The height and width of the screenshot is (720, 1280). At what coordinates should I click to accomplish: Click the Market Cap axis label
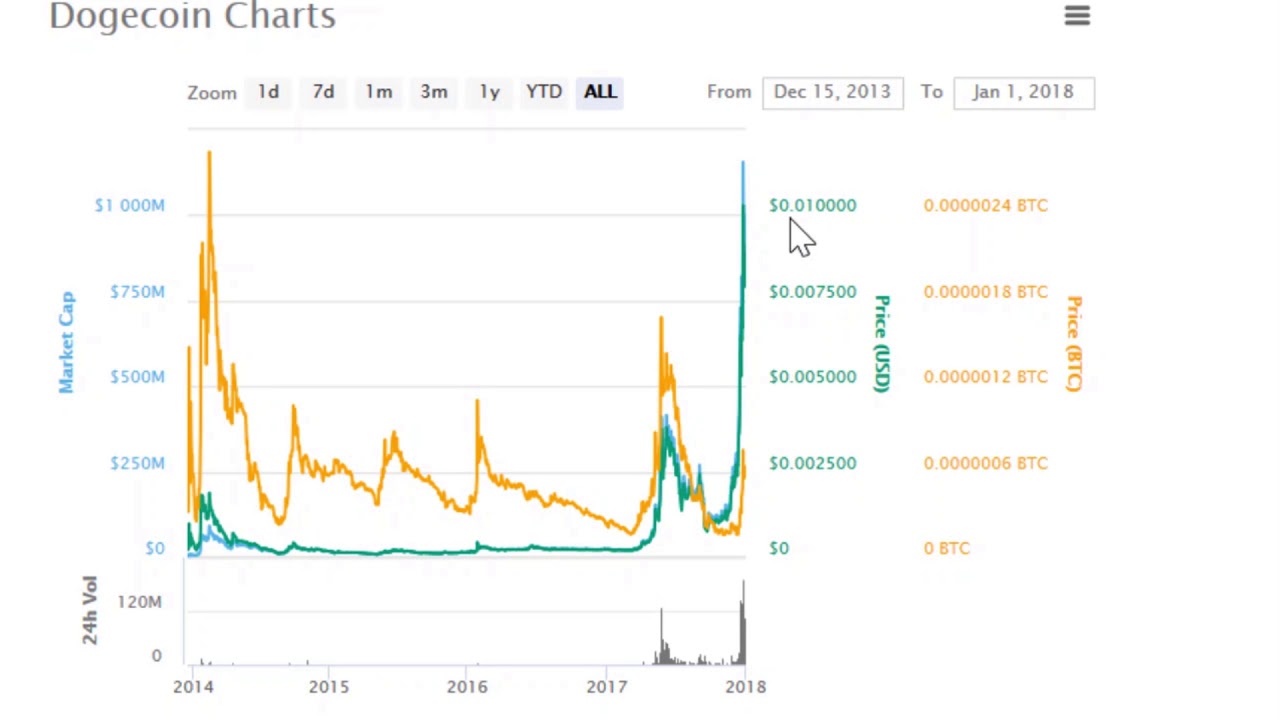(66, 343)
